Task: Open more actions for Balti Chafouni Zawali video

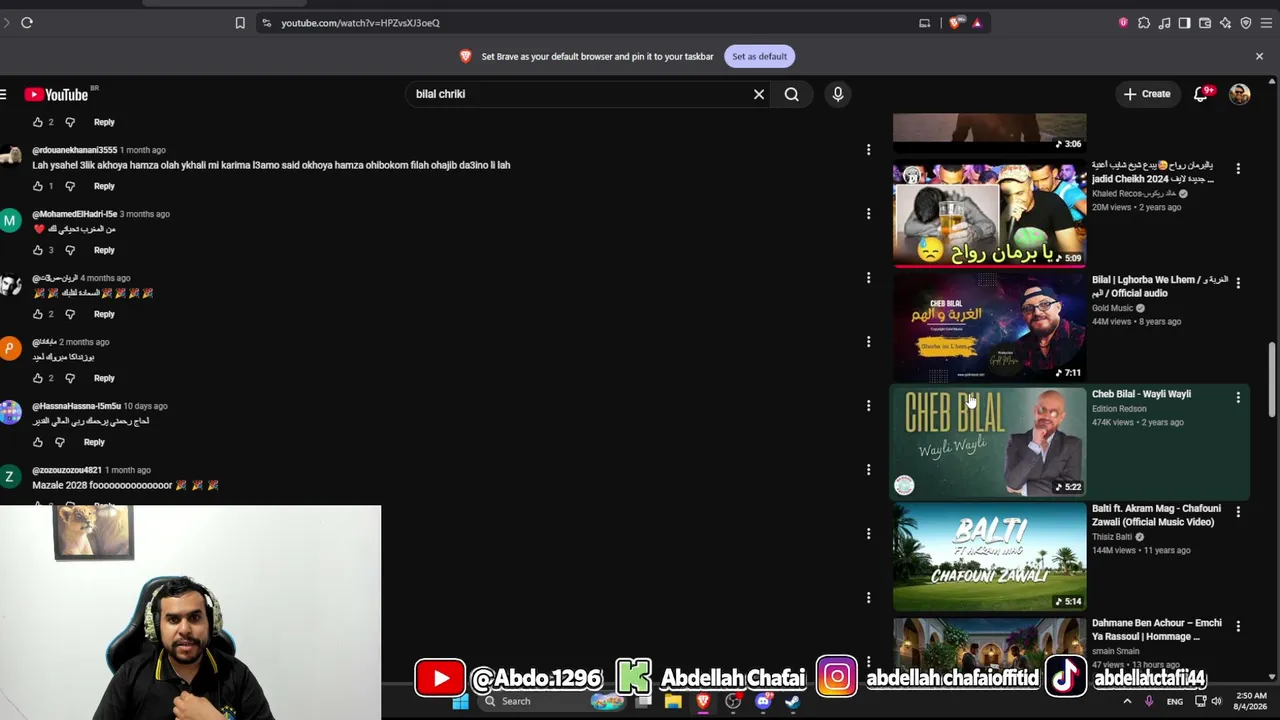Action: [x=1238, y=512]
